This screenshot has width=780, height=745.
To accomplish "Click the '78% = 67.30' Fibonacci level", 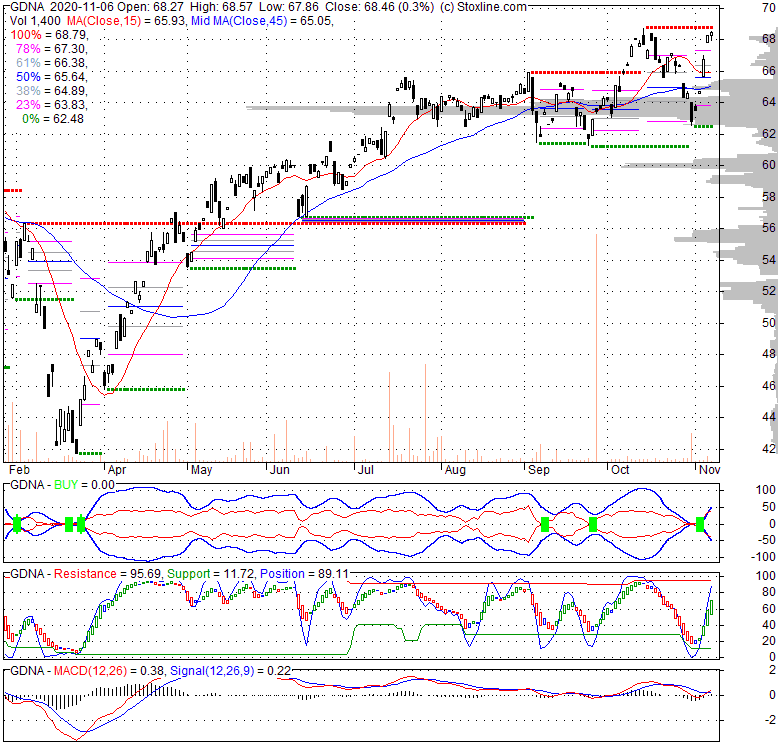I will 51,49.
